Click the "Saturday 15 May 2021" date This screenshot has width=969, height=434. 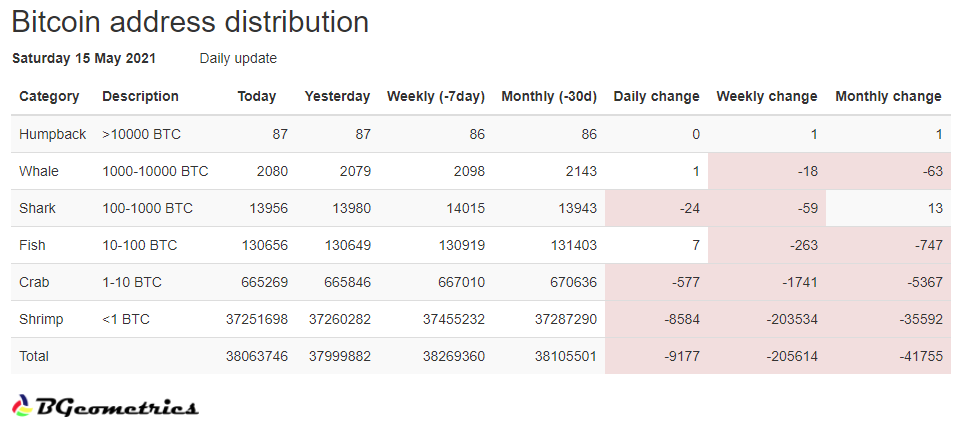tap(84, 58)
